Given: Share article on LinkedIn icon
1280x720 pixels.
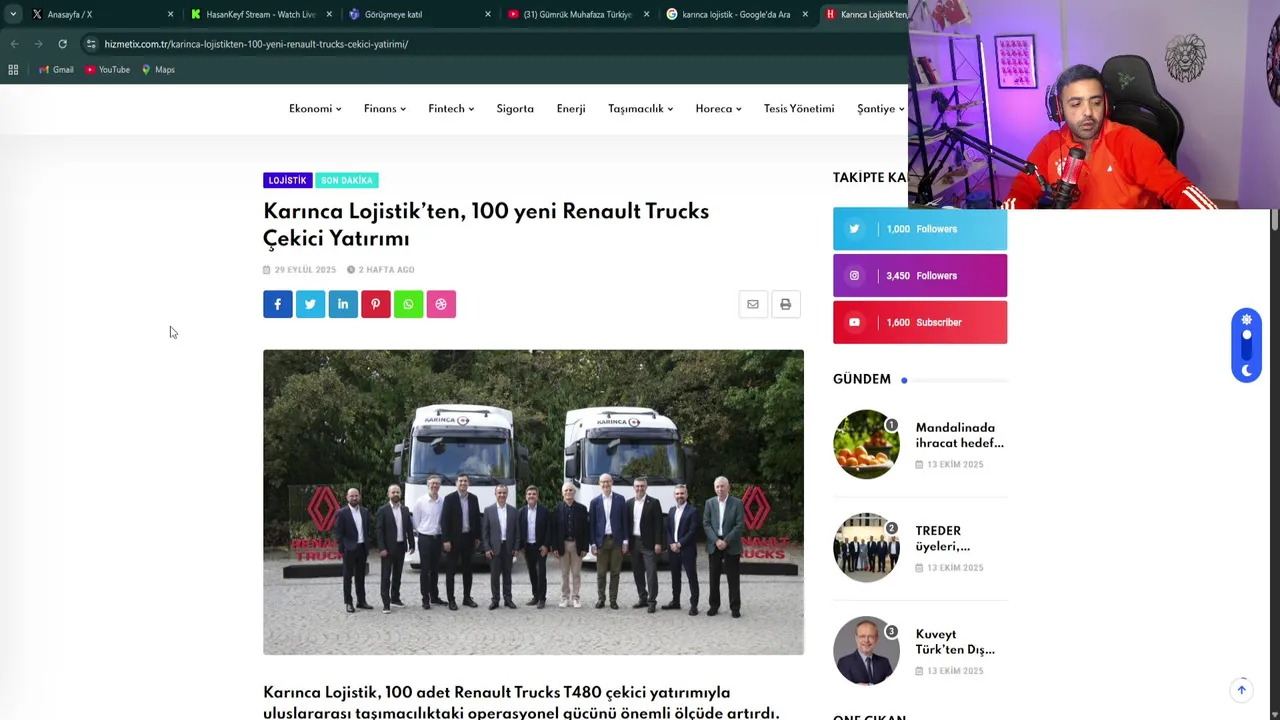Looking at the screenshot, I should pos(343,304).
